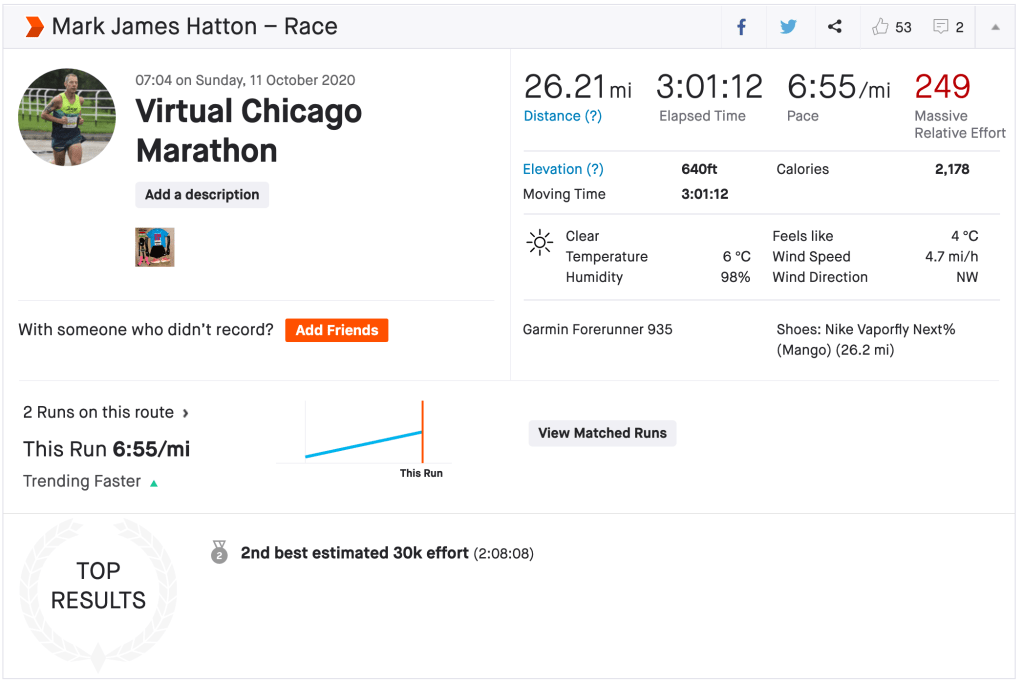The height and width of the screenshot is (685, 1023).
Task: Collapse the activity header with up arrow
Action: (x=995, y=27)
